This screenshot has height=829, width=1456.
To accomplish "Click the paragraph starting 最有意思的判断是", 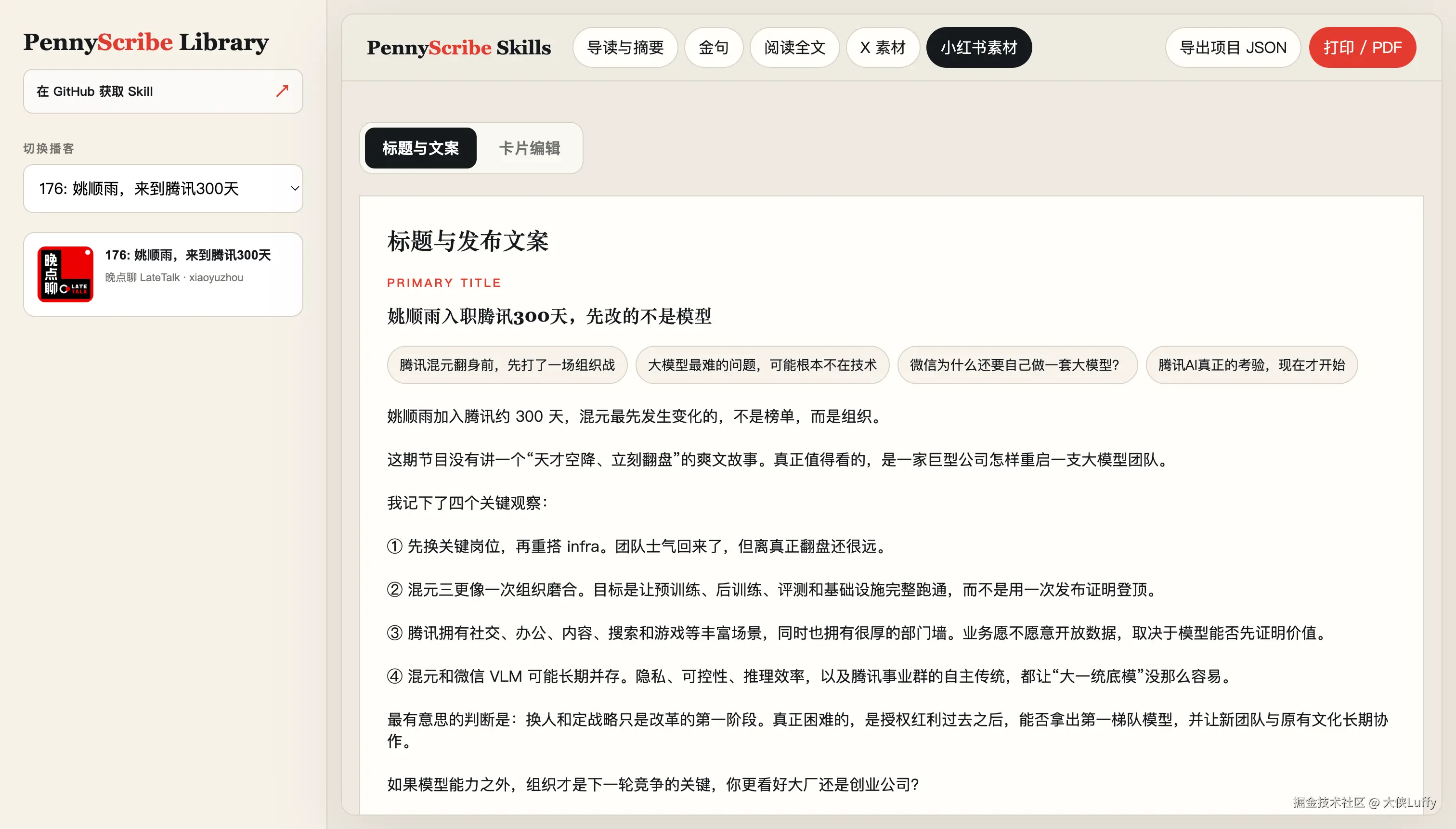I will point(888,730).
